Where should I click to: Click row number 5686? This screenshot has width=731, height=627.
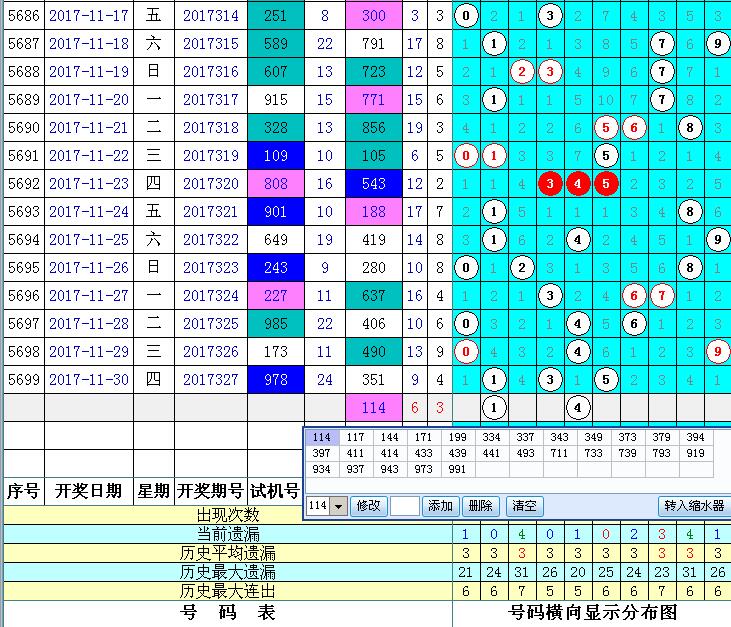click(x=24, y=16)
